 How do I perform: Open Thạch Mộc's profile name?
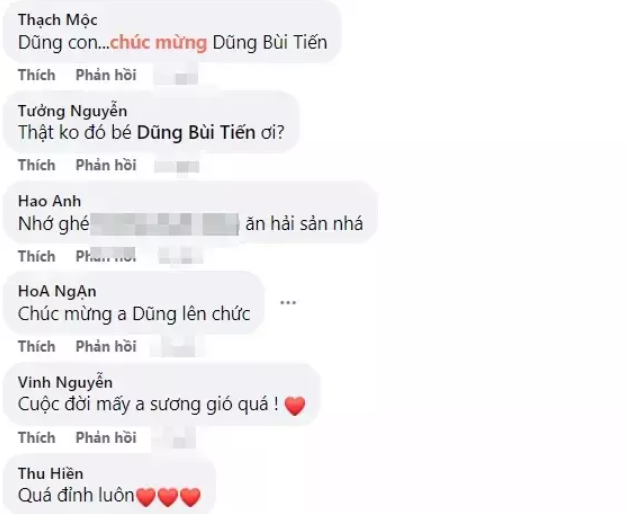click(x=58, y=20)
